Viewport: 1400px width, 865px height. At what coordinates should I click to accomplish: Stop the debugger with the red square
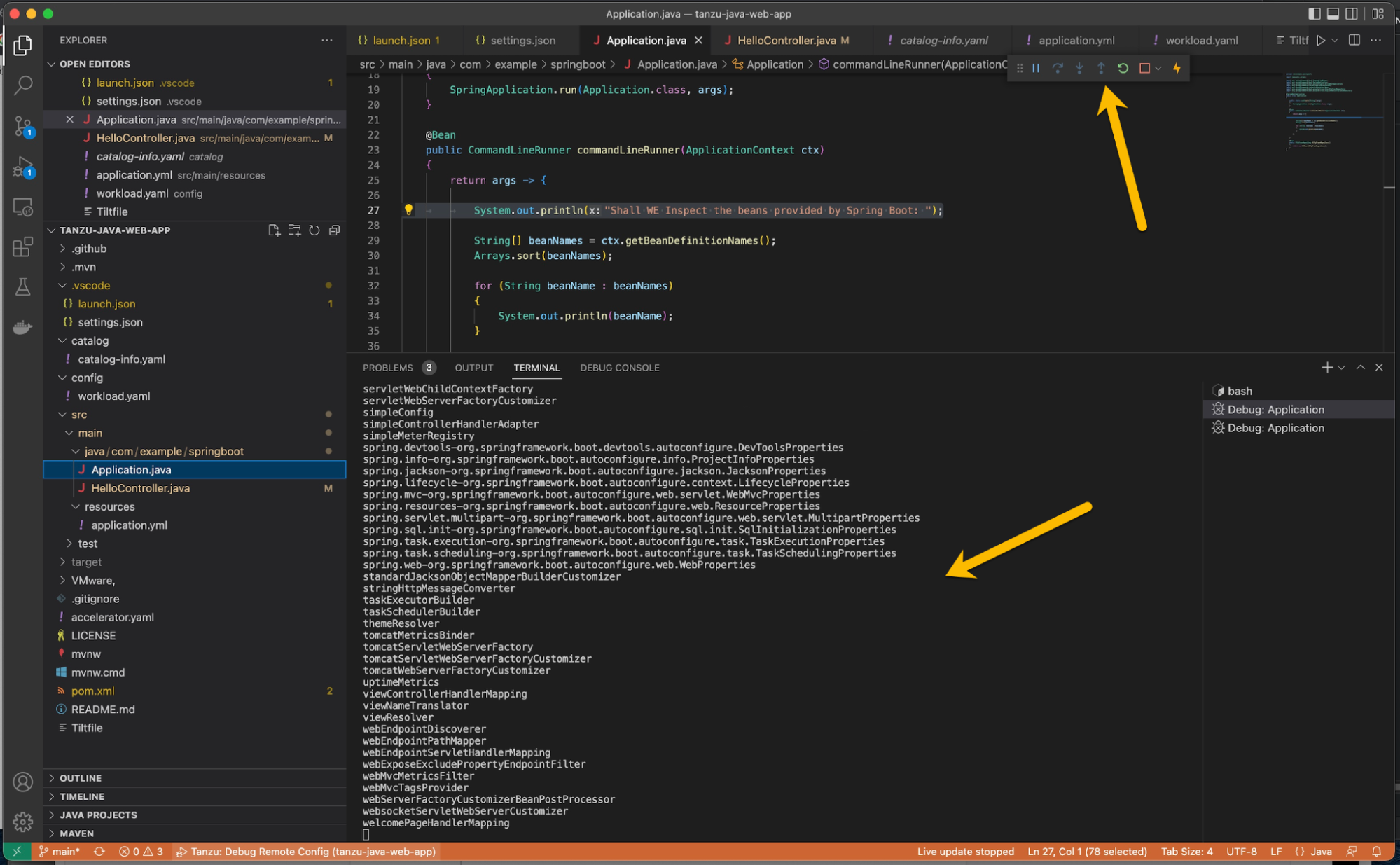1144,68
